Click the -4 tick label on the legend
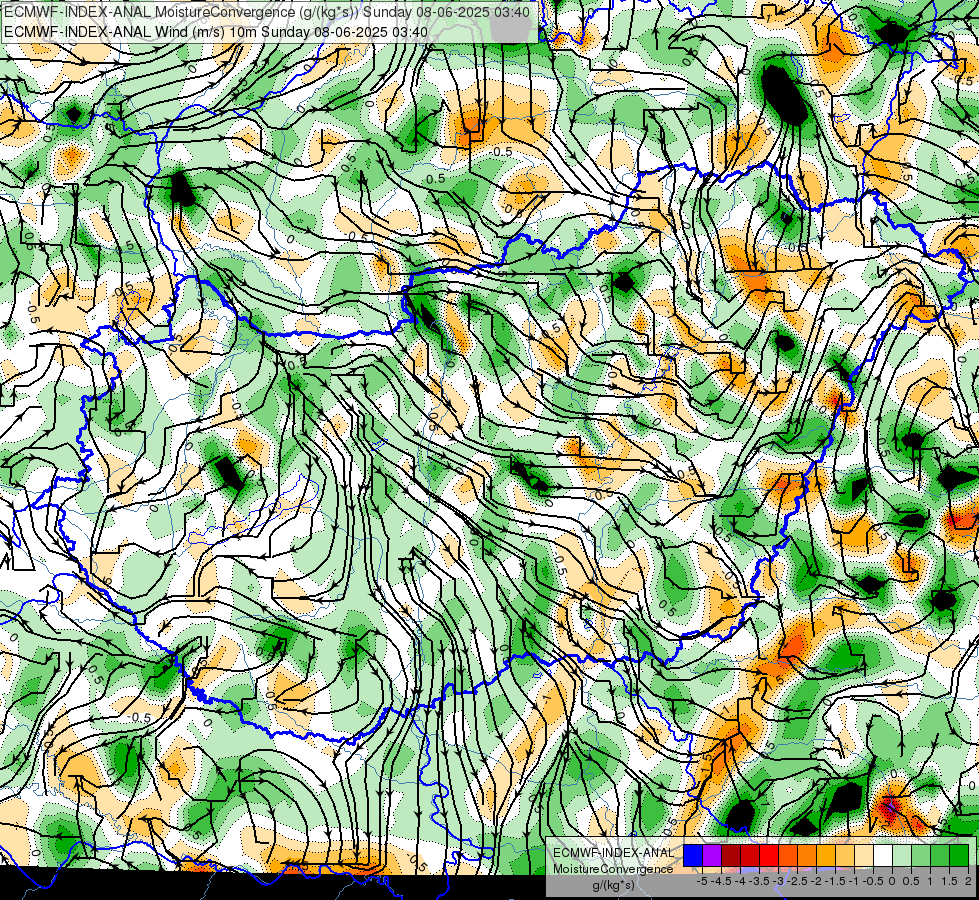This screenshot has width=979, height=900. coord(740,881)
